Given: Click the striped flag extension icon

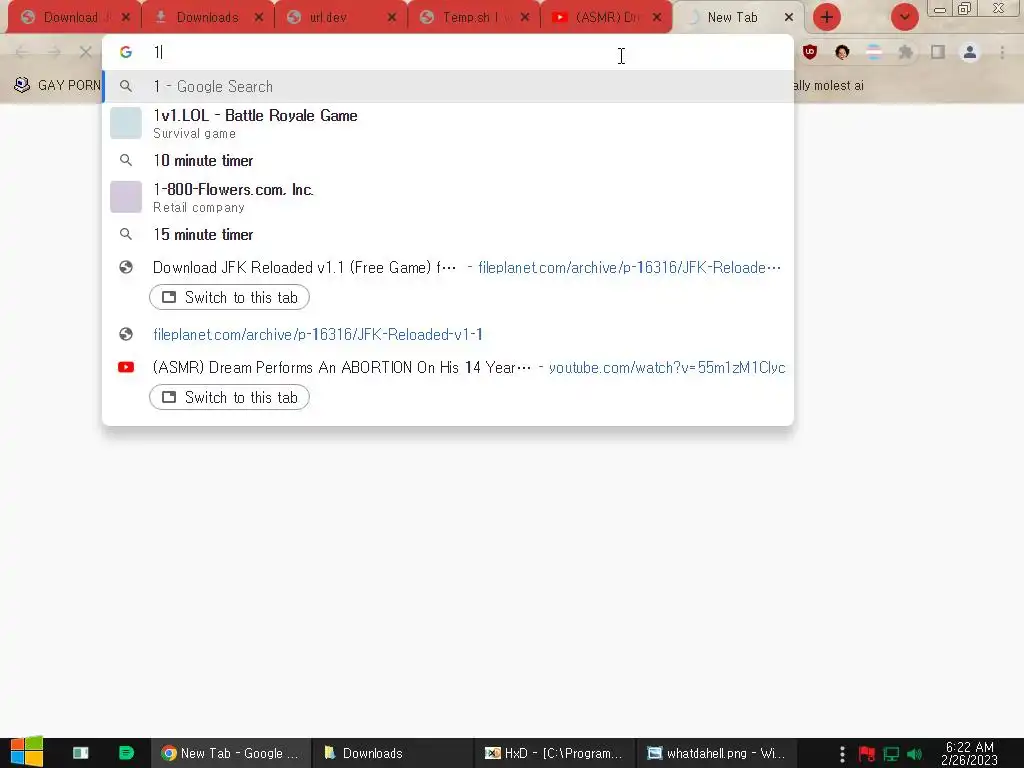Looking at the screenshot, I should (874, 52).
